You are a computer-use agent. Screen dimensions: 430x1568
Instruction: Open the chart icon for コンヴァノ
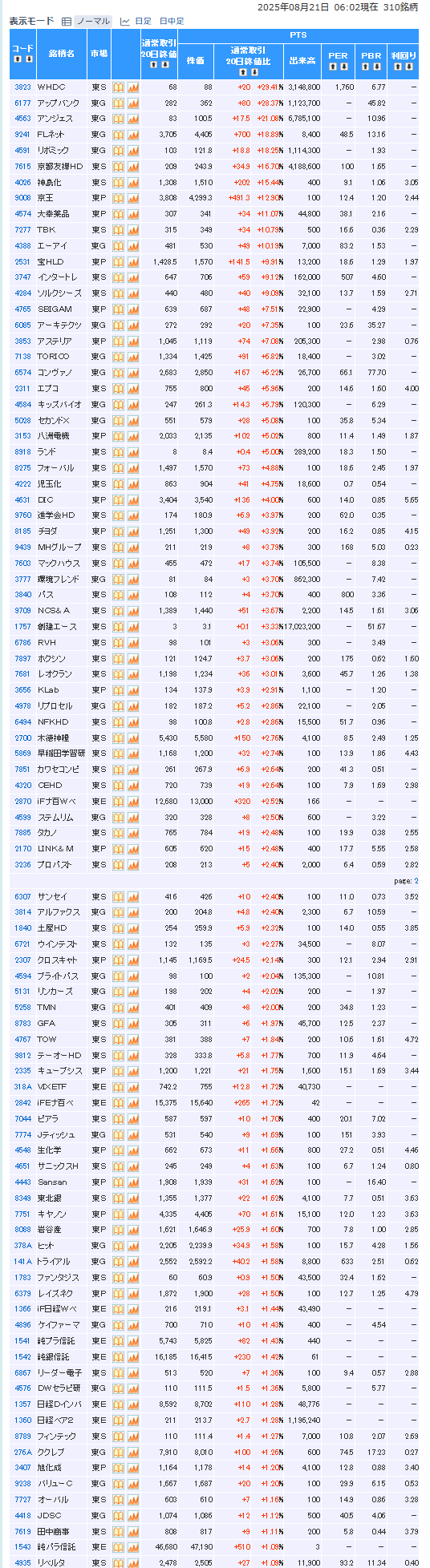pyautogui.click(x=132, y=372)
